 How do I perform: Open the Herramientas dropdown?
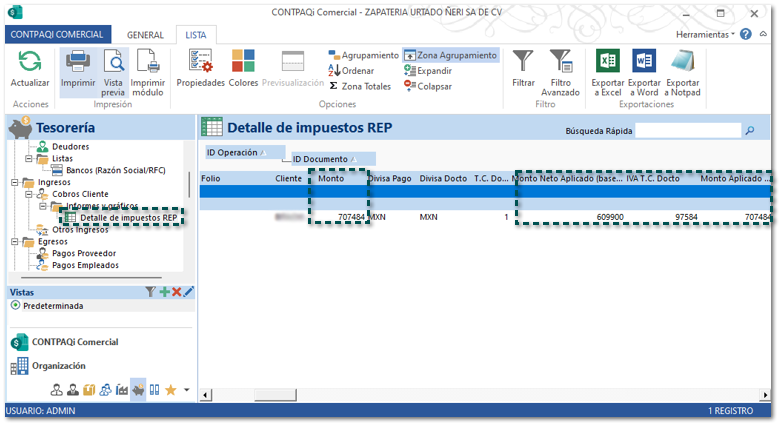coord(705,34)
